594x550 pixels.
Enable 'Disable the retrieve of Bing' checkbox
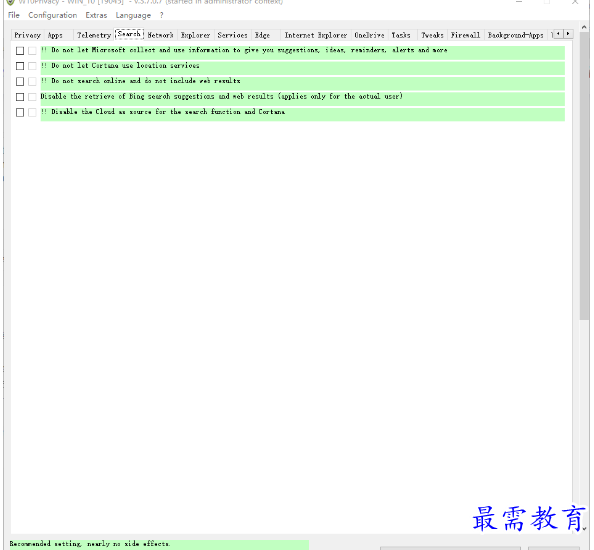pos(20,97)
